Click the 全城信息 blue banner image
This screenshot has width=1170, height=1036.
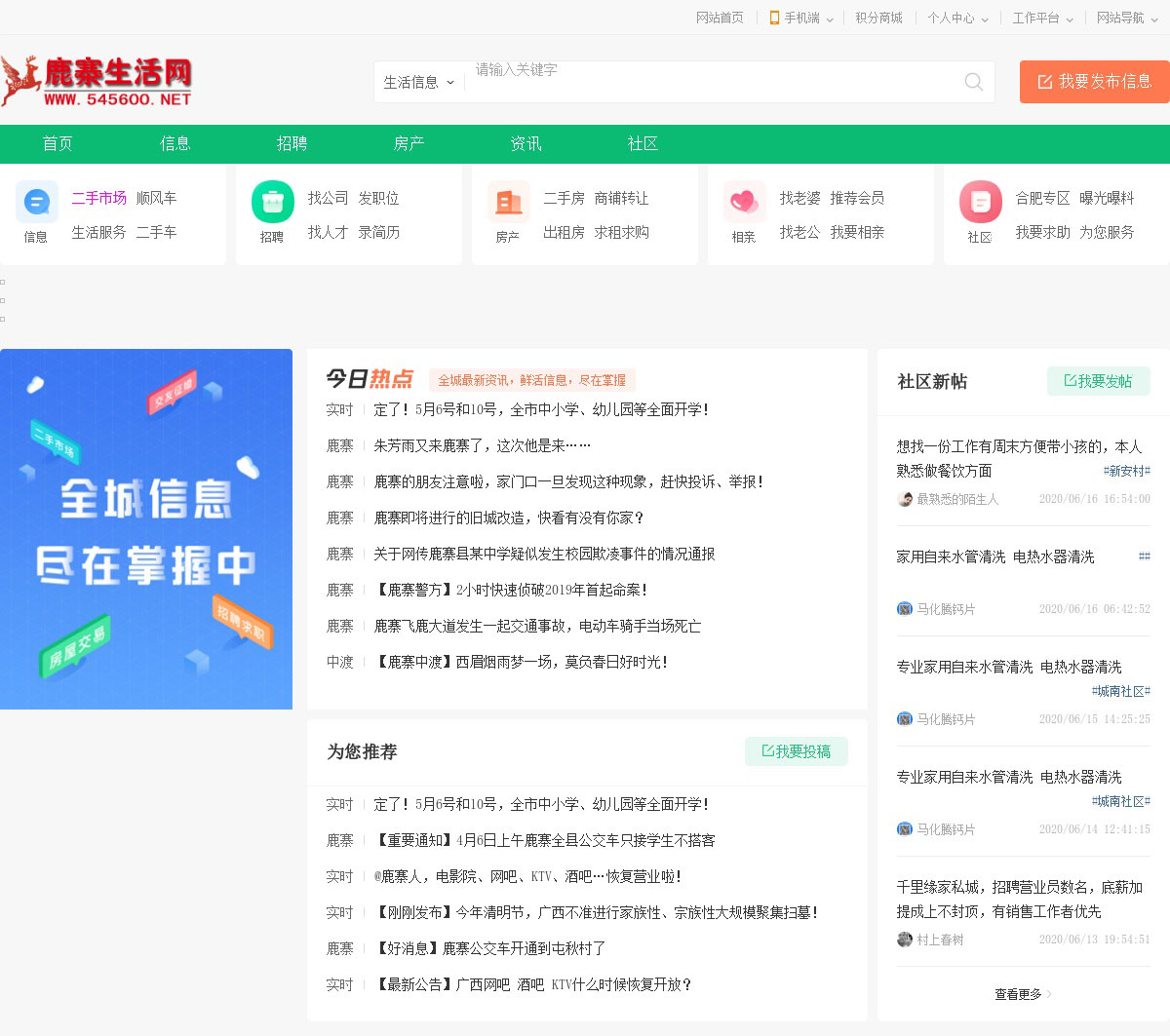click(x=146, y=529)
